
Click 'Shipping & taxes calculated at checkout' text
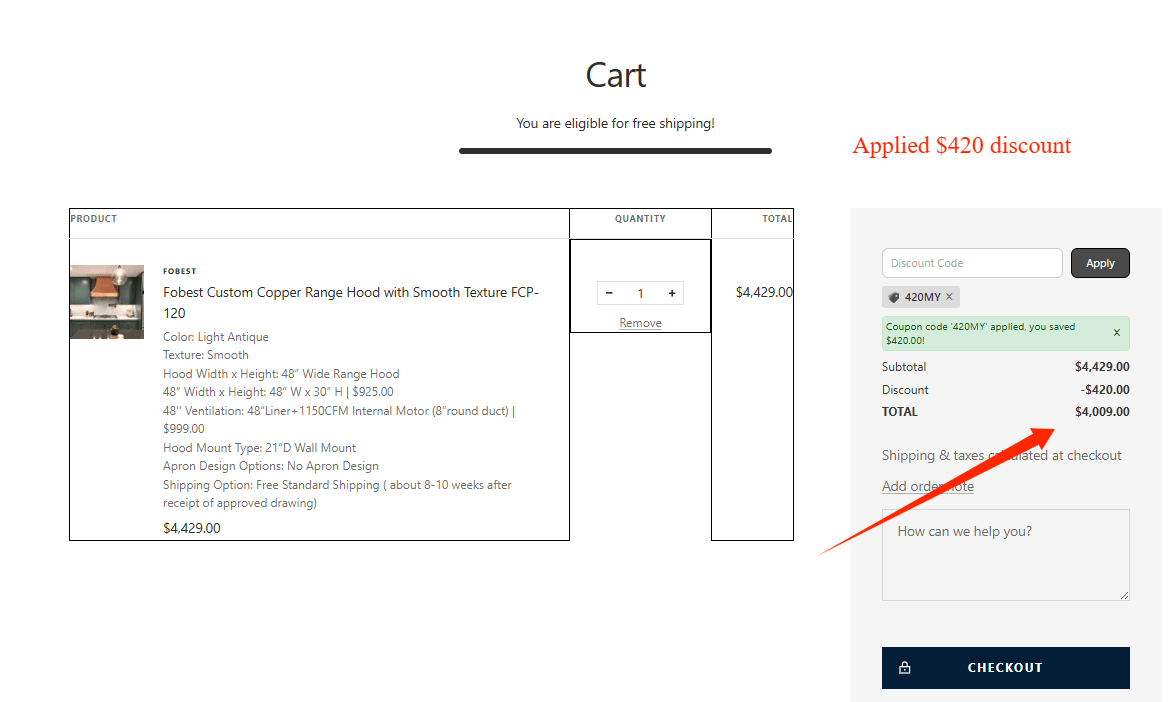click(1002, 455)
